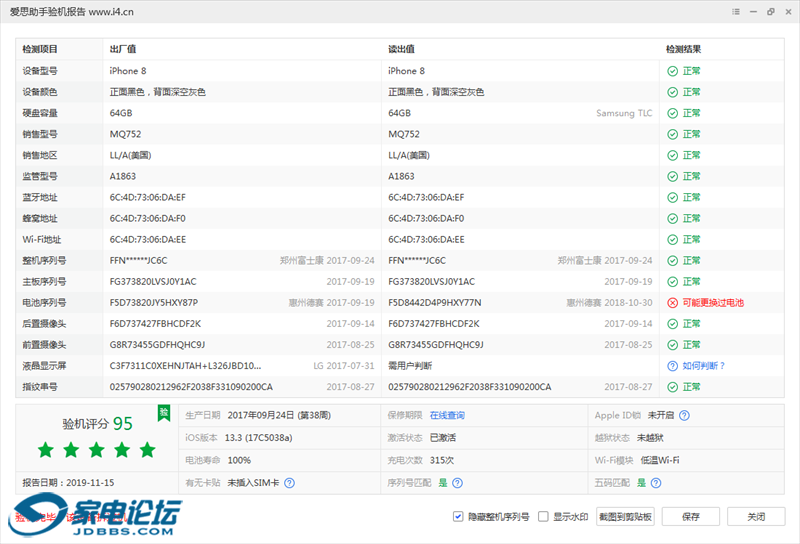
Task: Click the 低温Wi-Fi module value
Action: coord(660,460)
